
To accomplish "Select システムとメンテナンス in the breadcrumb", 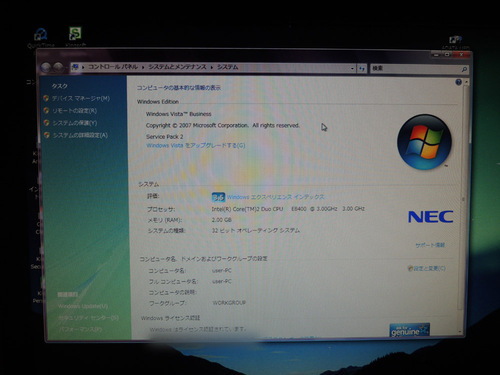I will coord(177,67).
